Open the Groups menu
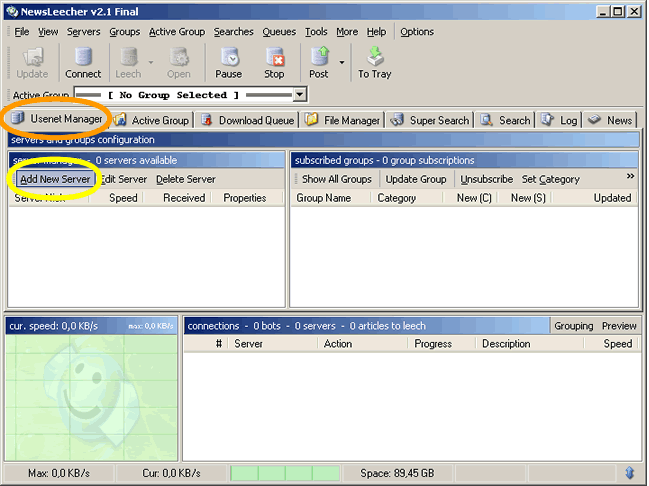Viewport: 649px width, 486px height. click(x=125, y=31)
